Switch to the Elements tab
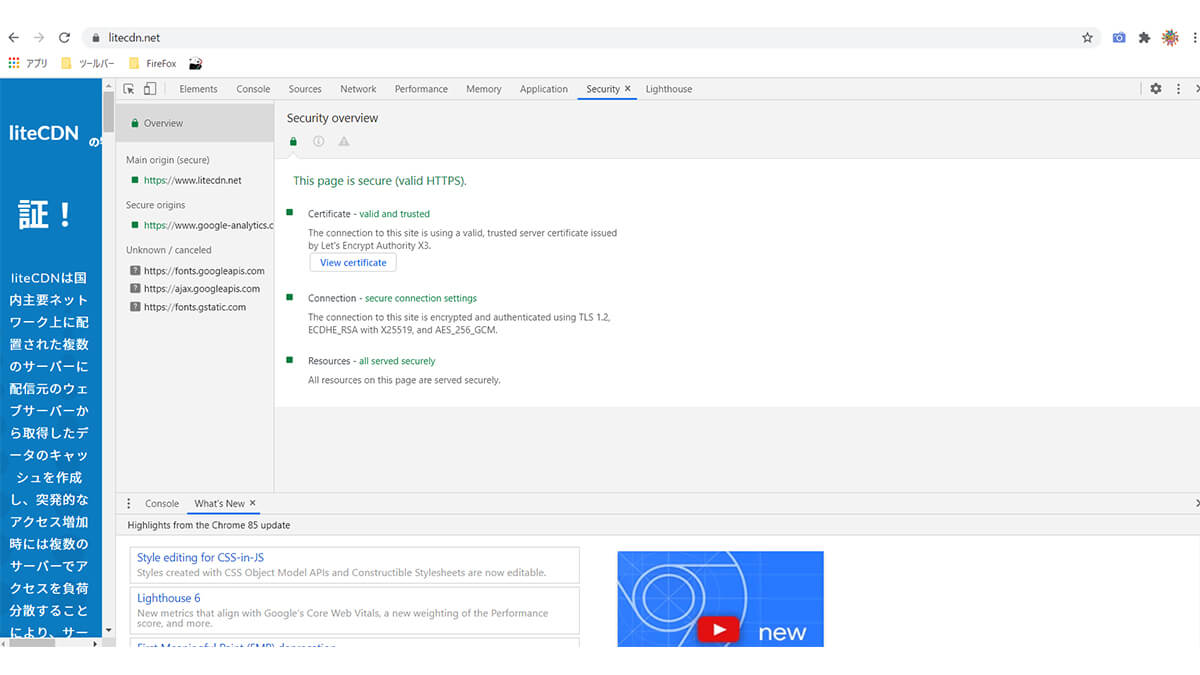Image resolution: width=1200 pixels, height=675 pixels. 198,89
